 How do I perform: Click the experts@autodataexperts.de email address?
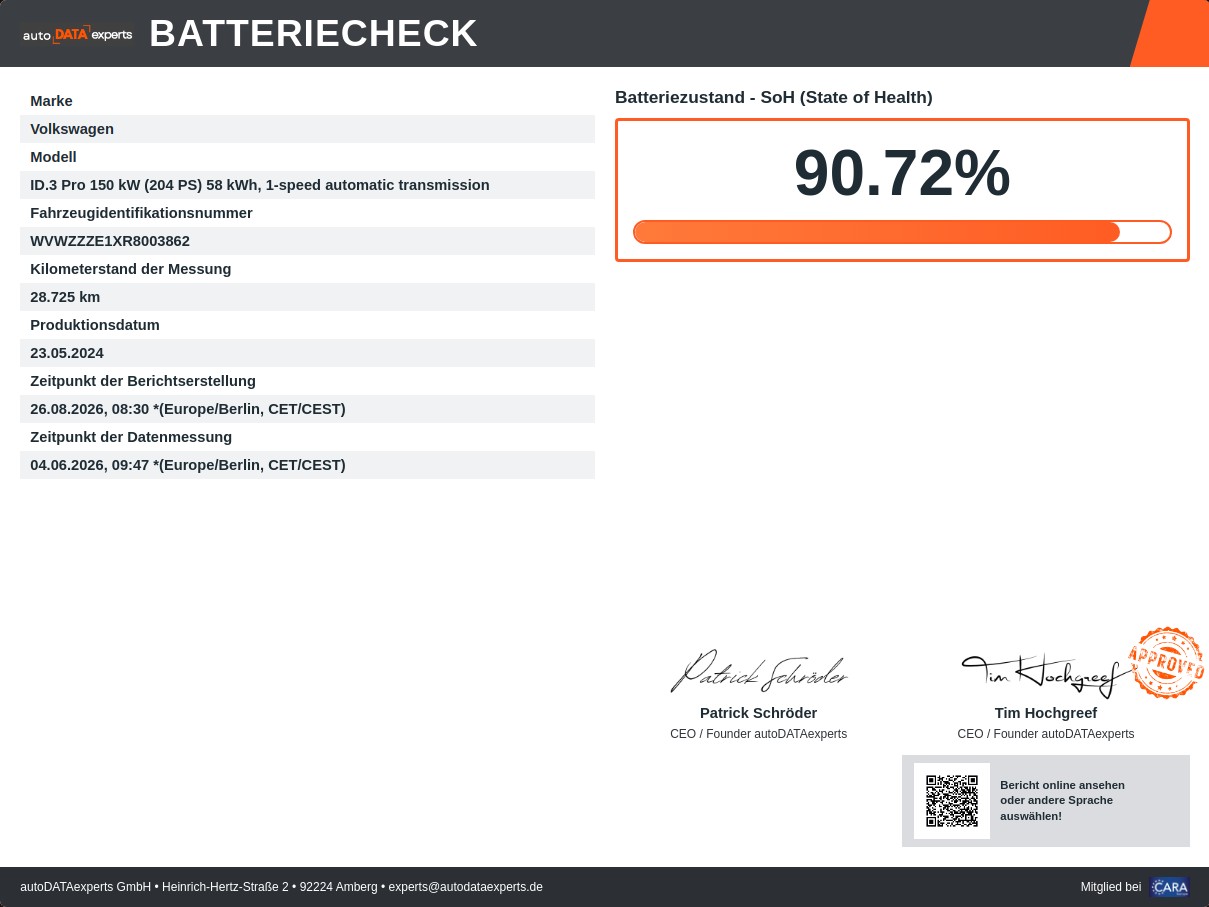466,887
